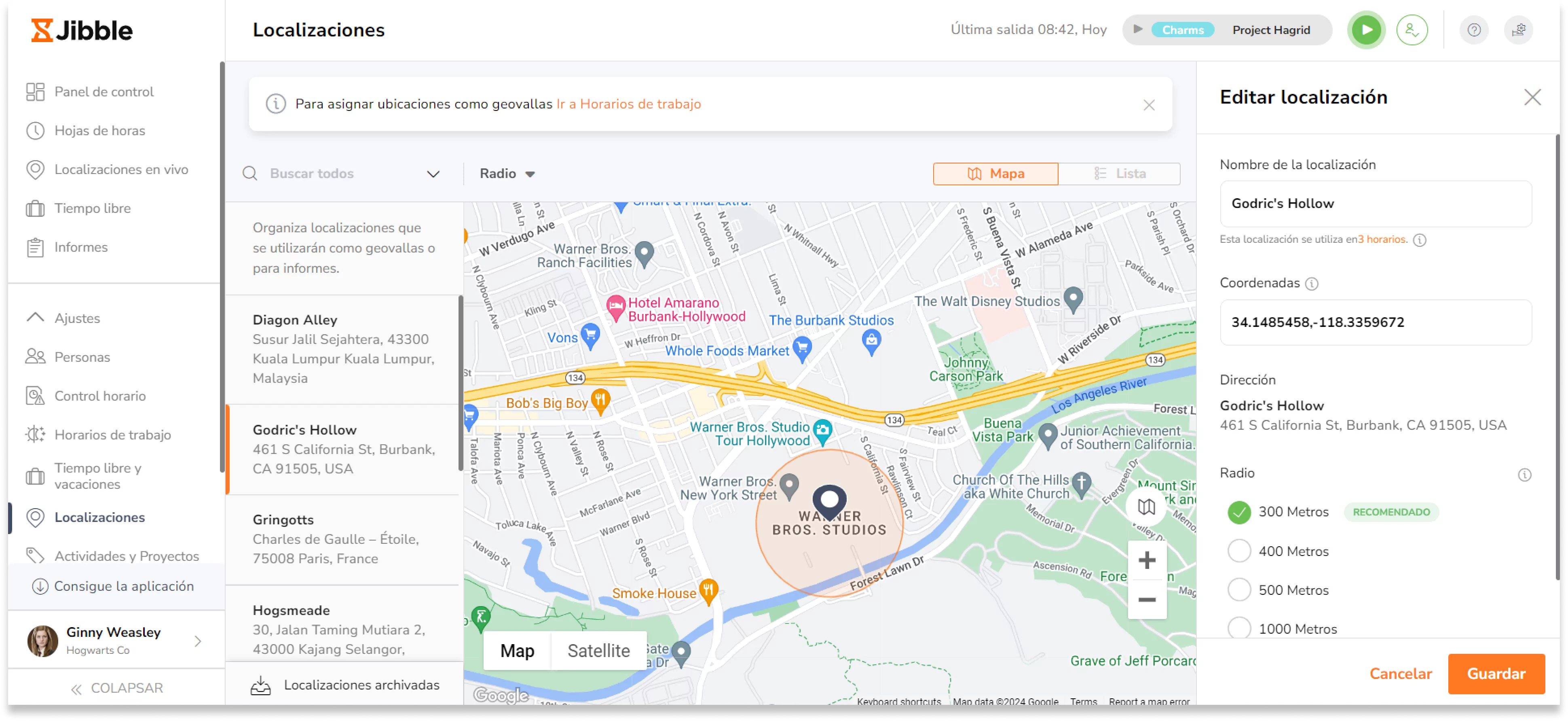The width and height of the screenshot is (1568, 721).
Task: Click the Localizaciones pin icon
Action: (x=35, y=517)
